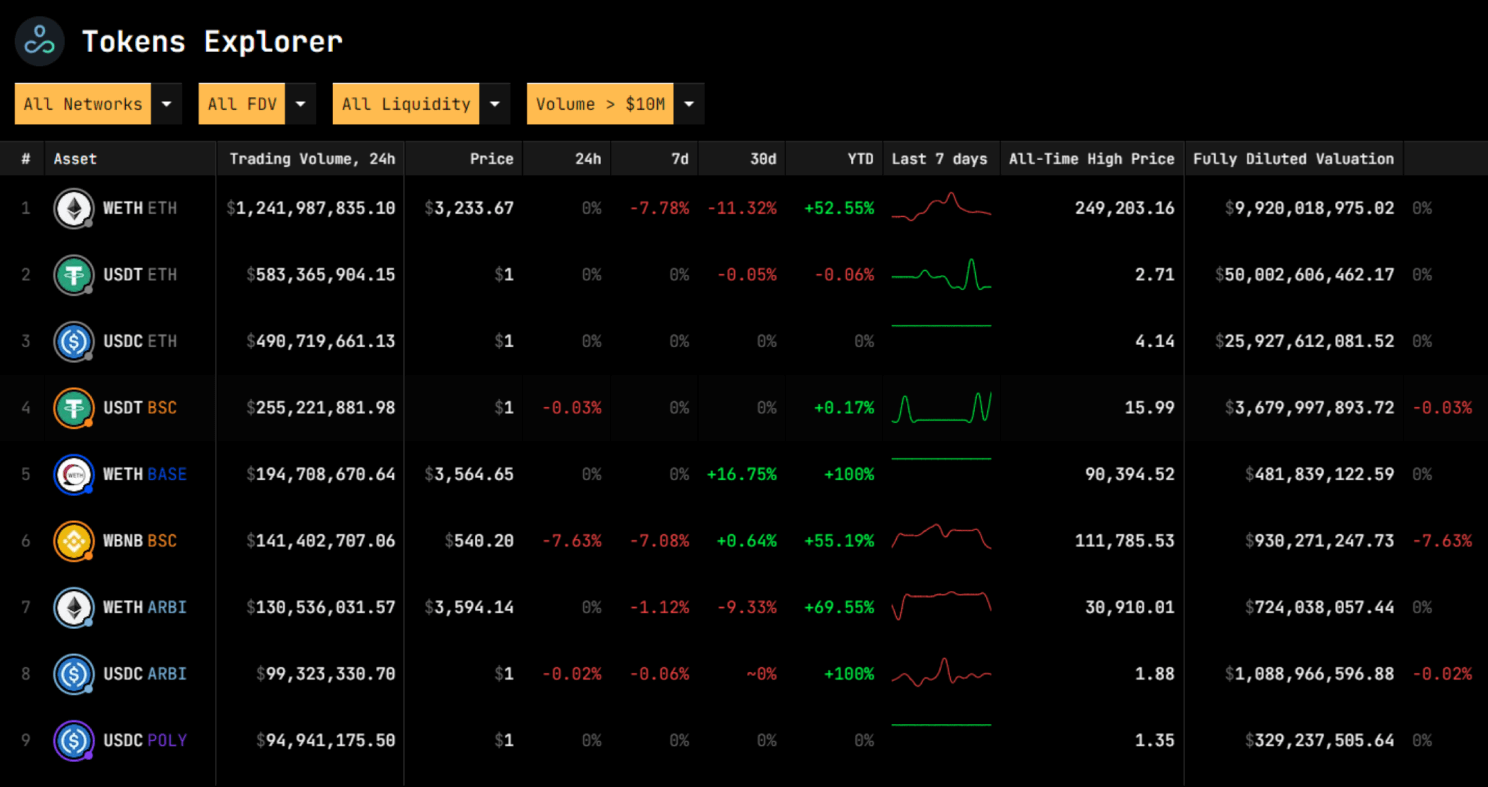Open the WETH ARBI asset link
1488x787 pixels.
coord(144,607)
